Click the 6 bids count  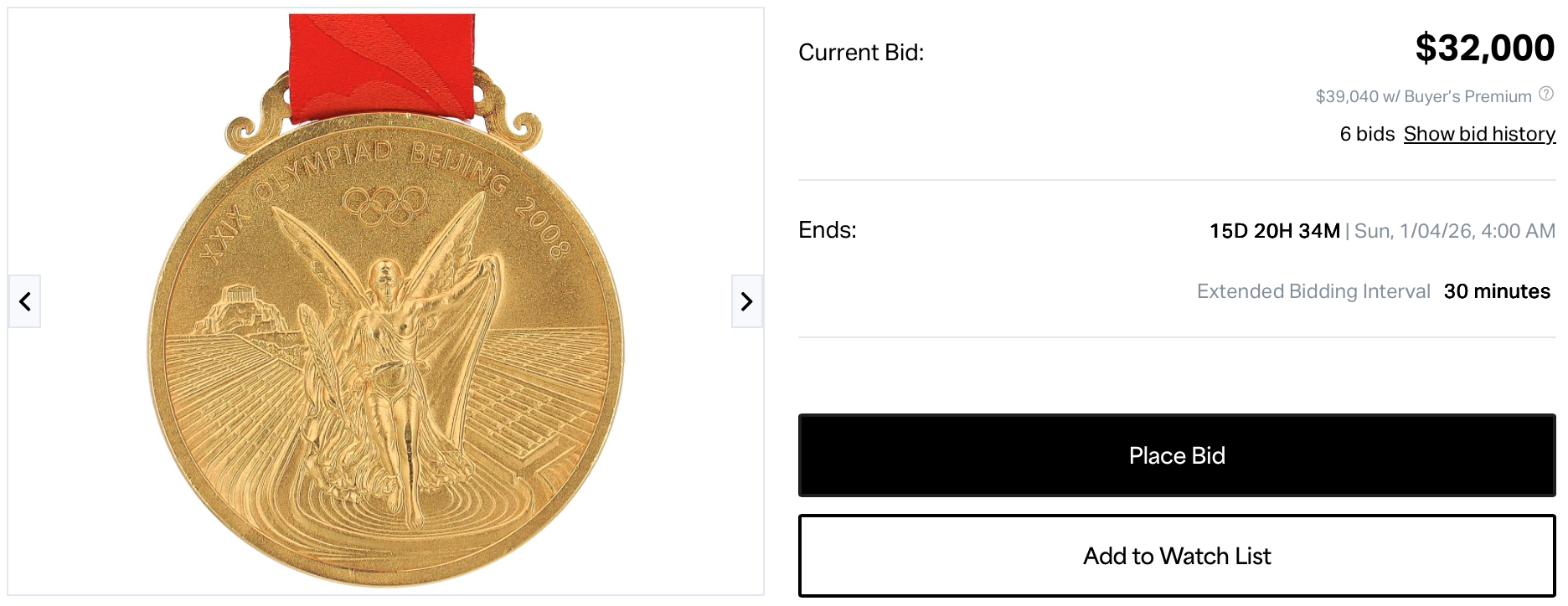1366,134
